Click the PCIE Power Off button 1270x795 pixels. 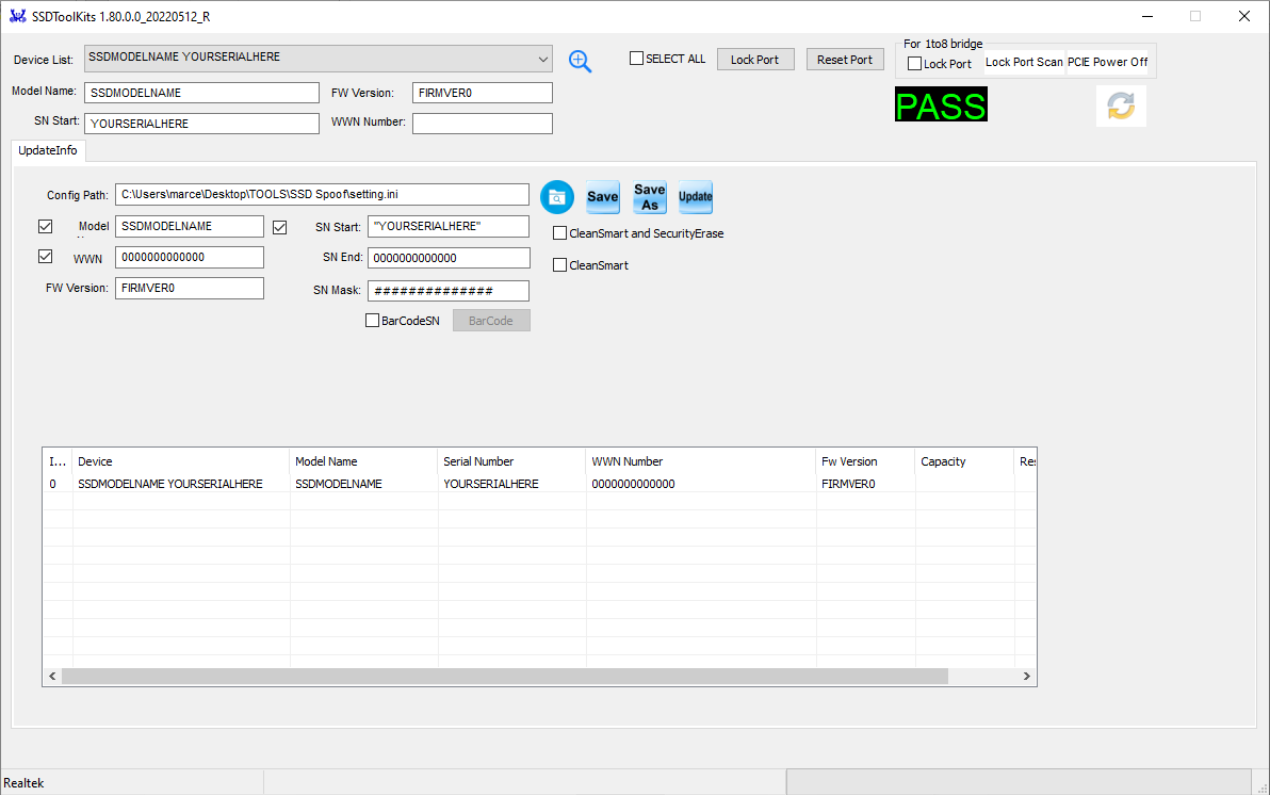1108,62
